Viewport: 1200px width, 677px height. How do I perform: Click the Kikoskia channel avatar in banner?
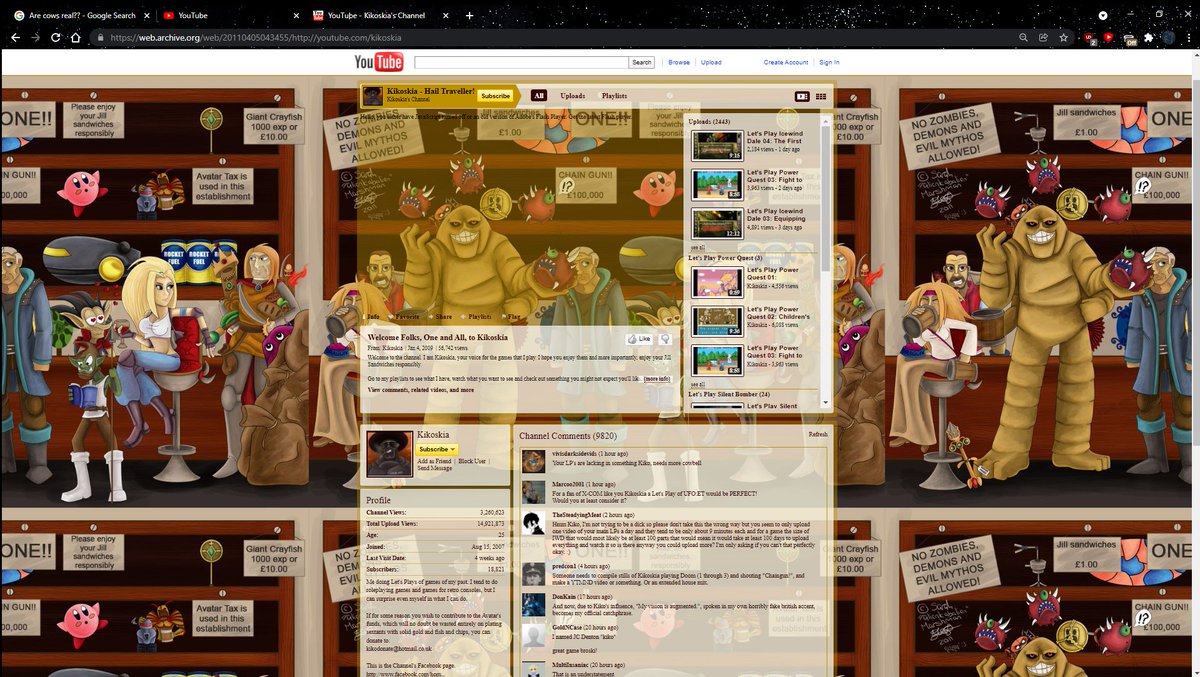click(x=372, y=96)
